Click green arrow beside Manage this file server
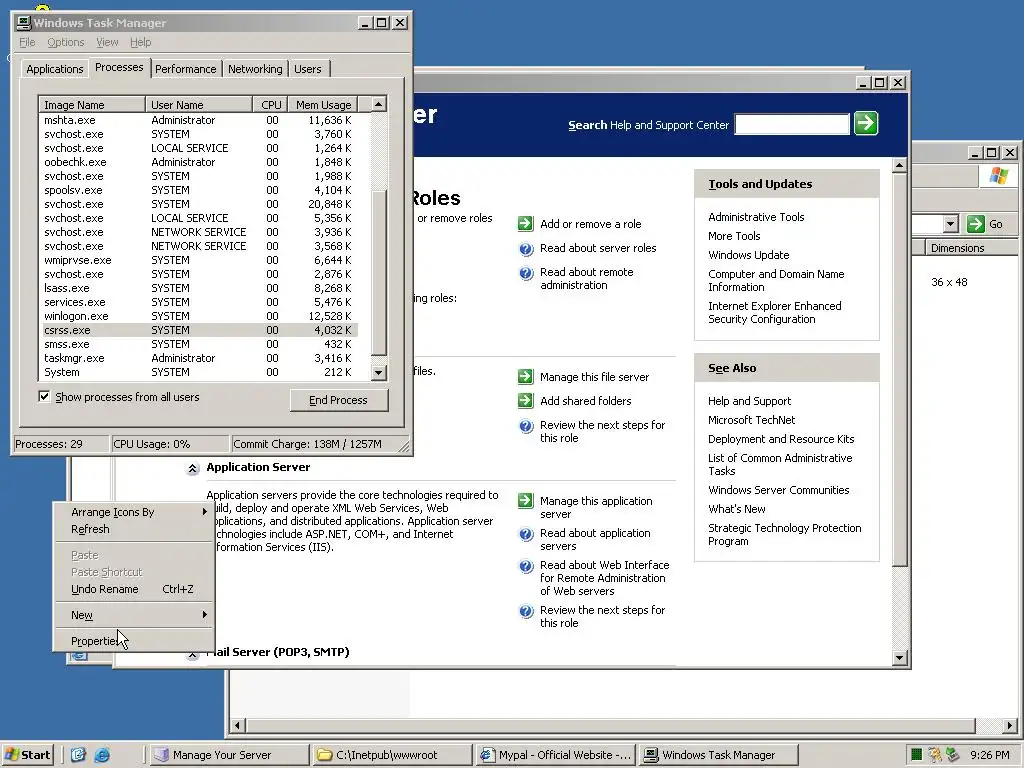 coord(526,377)
